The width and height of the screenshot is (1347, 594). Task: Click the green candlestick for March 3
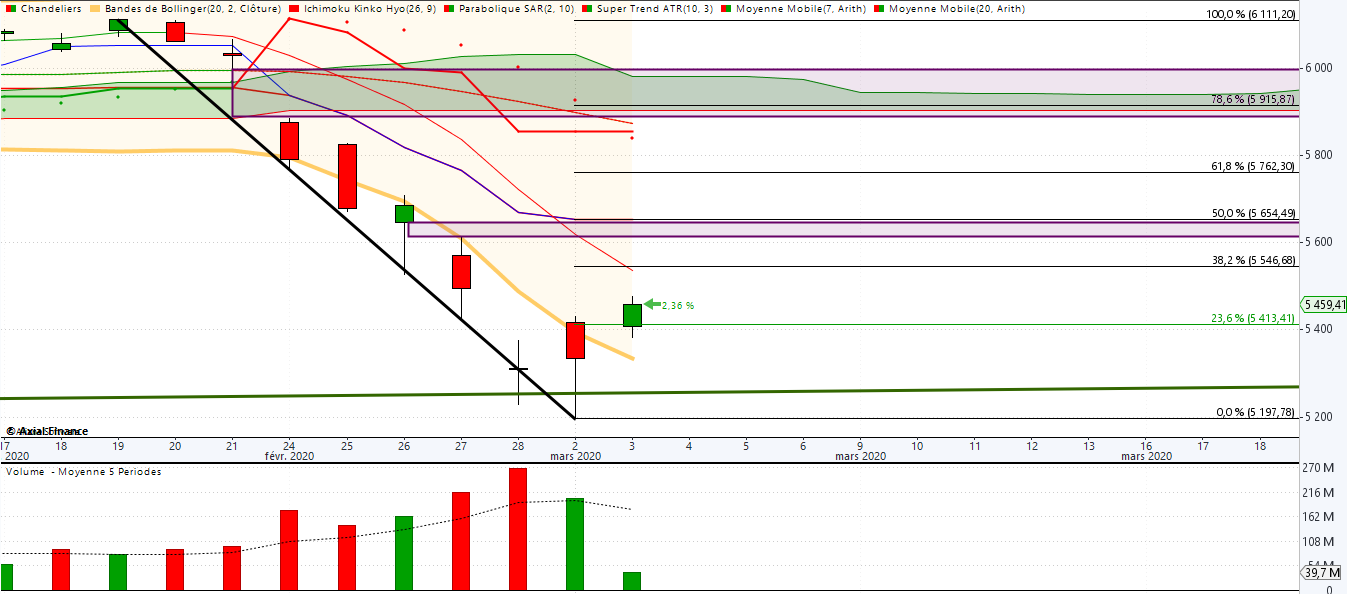(x=632, y=315)
